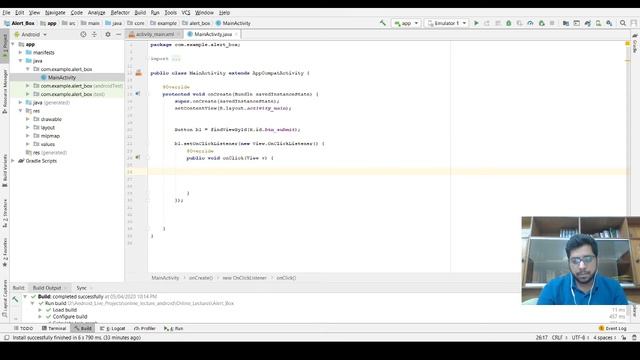Image resolution: width=640 pixels, height=360 pixels.
Task: Click the implements gutter icon beside onClick
Action: click(138, 157)
